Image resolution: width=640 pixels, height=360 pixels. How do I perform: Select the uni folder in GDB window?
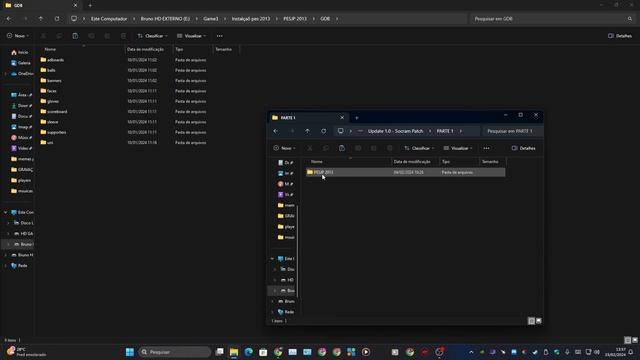[x=50, y=142]
